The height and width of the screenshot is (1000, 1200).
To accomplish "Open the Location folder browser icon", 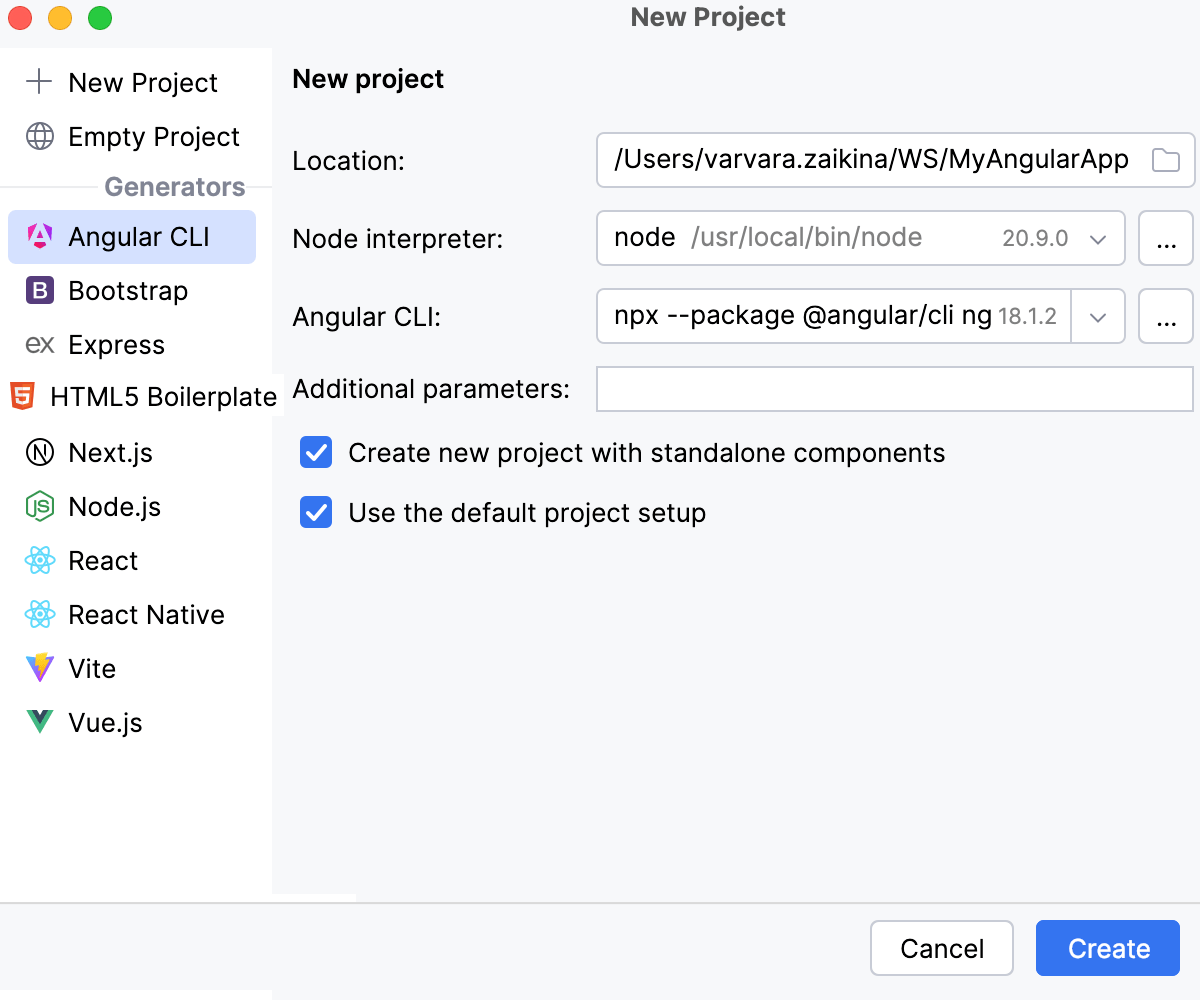I will click(x=1168, y=160).
